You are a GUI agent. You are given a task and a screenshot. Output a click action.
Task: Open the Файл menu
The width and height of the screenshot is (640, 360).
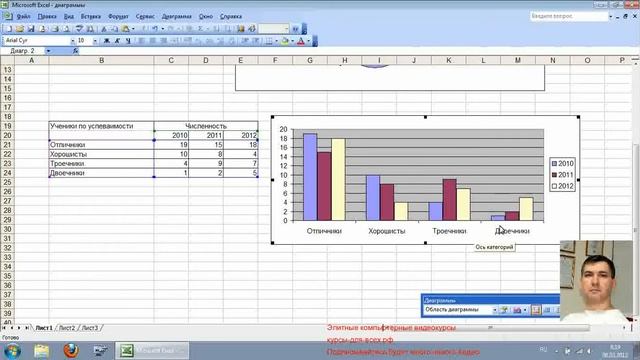[23, 16]
